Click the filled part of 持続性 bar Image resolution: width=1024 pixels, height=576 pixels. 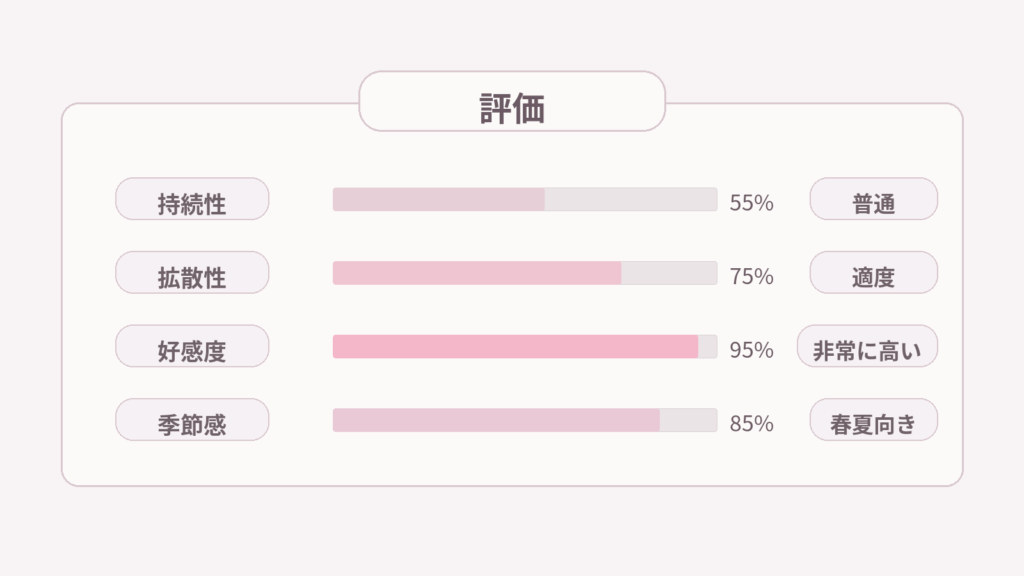tap(438, 199)
